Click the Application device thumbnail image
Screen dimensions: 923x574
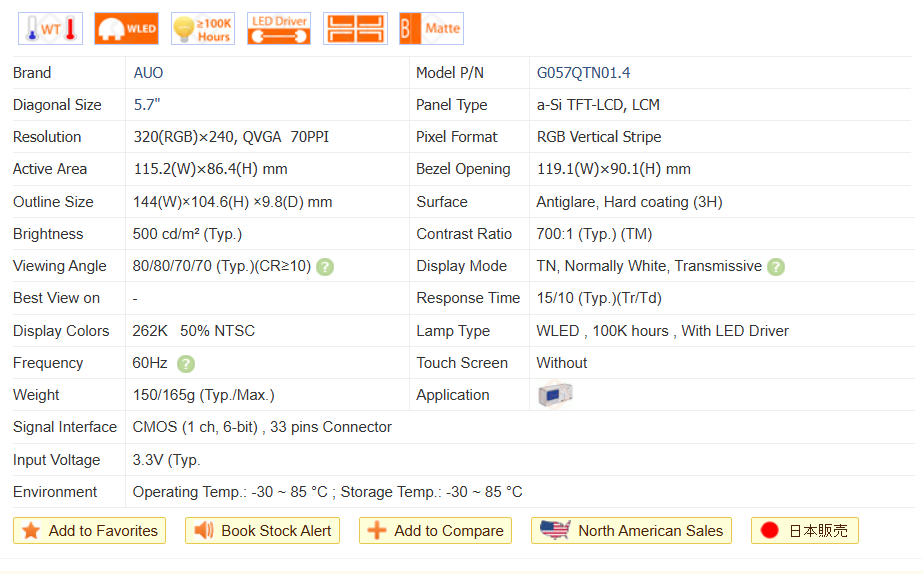coord(555,395)
